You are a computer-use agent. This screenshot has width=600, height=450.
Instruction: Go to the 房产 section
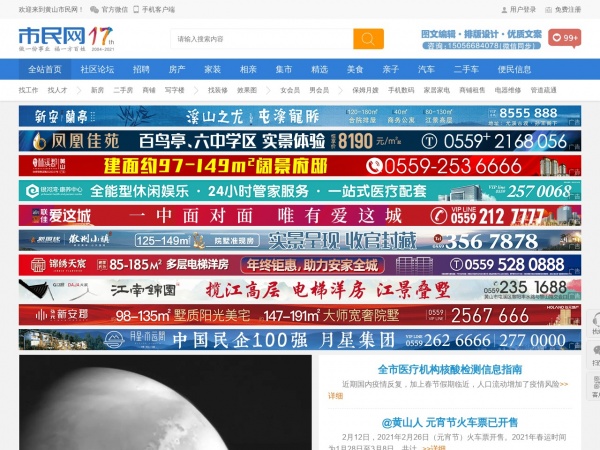tap(177, 69)
